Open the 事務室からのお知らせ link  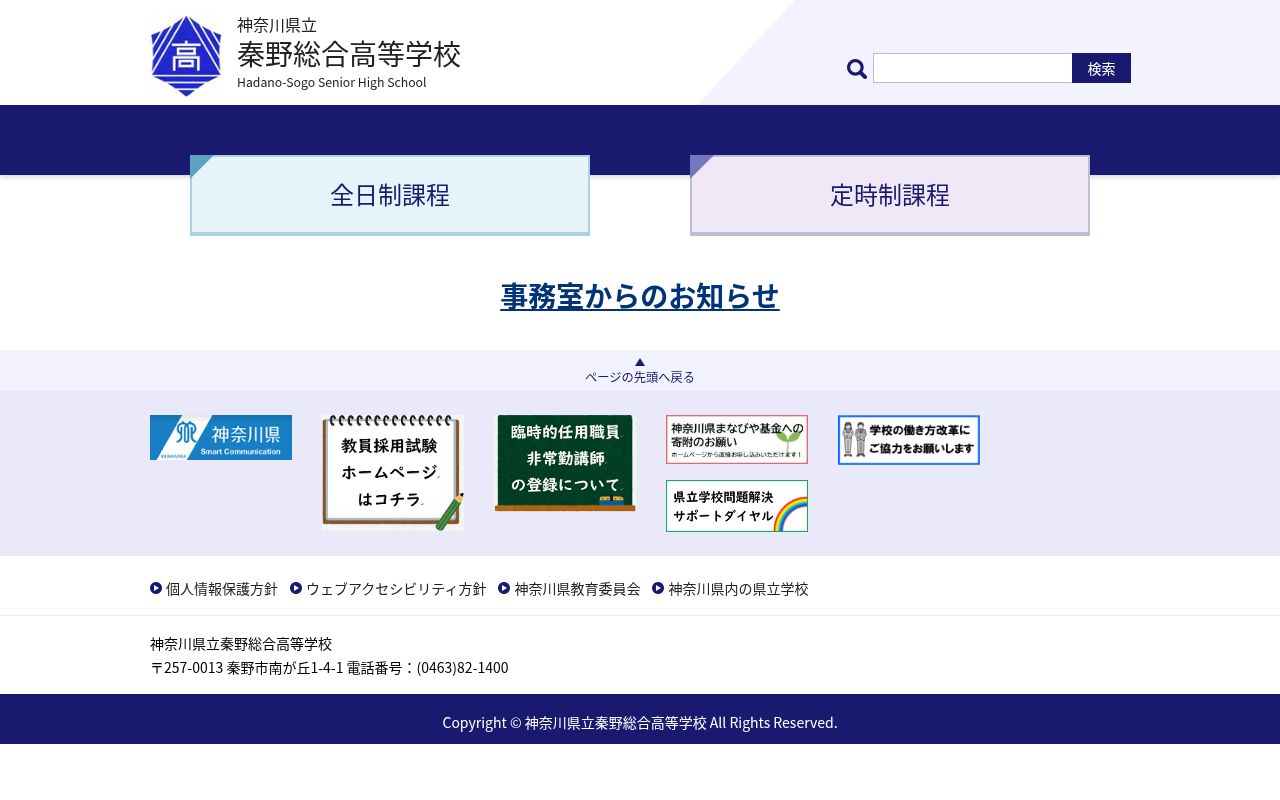click(640, 296)
